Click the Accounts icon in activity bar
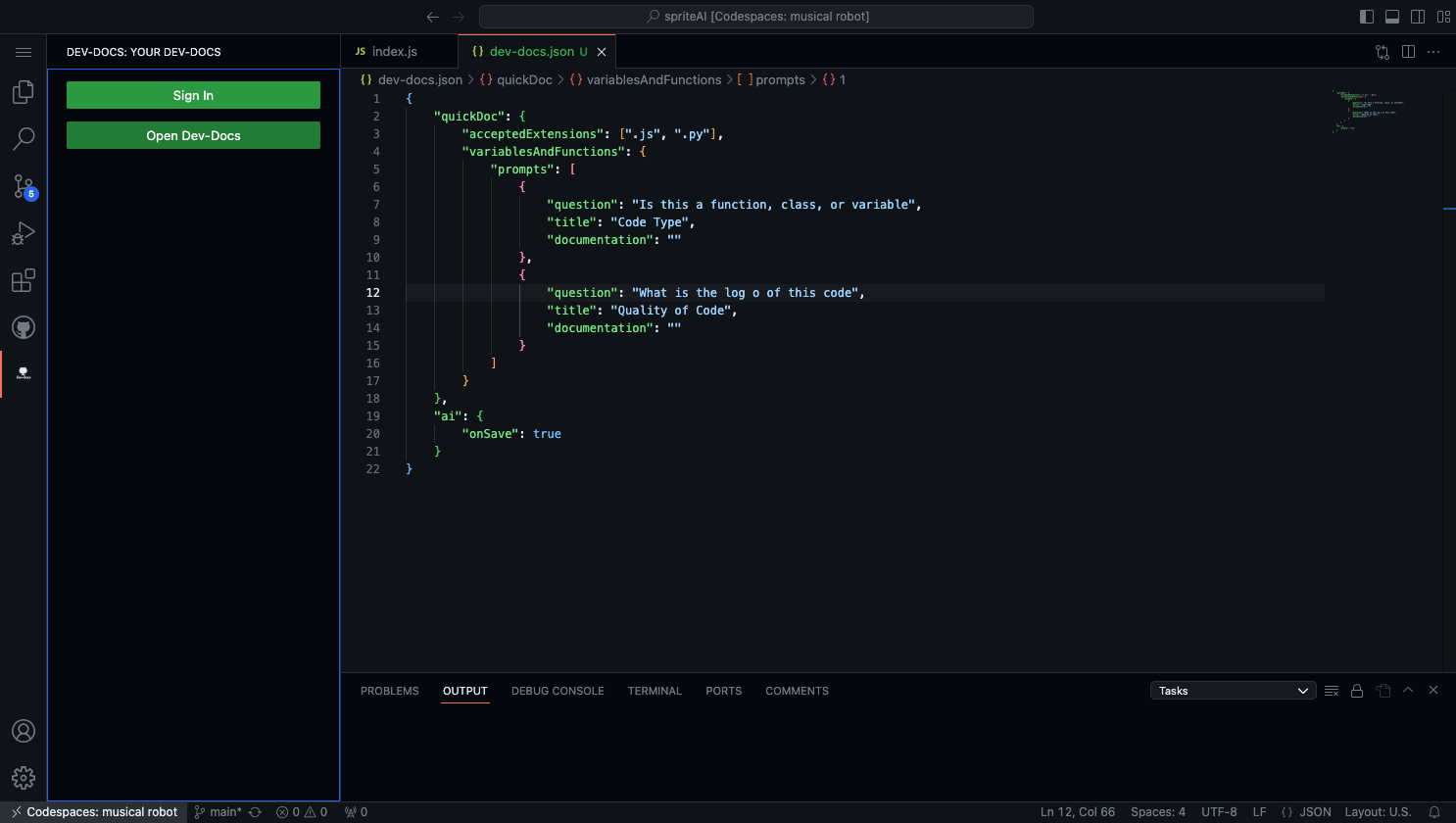The image size is (1456, 823). coord(24,731)
